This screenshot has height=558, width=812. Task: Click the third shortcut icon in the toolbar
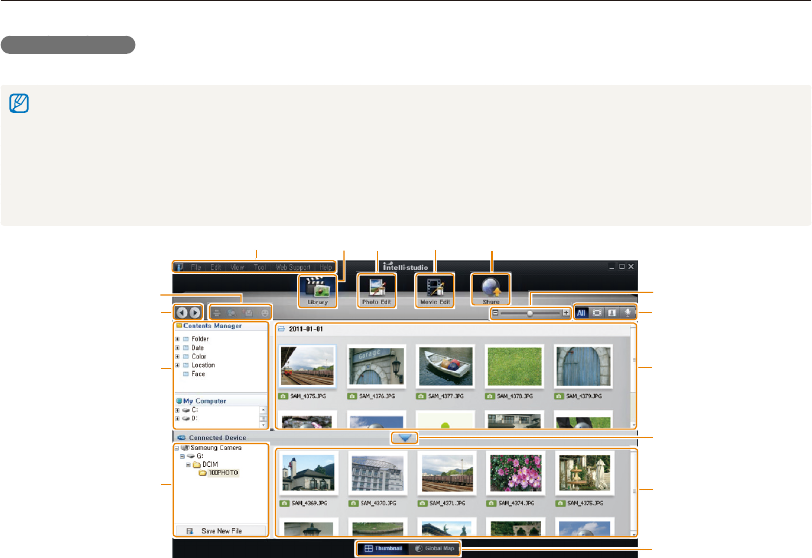point(249,313)
